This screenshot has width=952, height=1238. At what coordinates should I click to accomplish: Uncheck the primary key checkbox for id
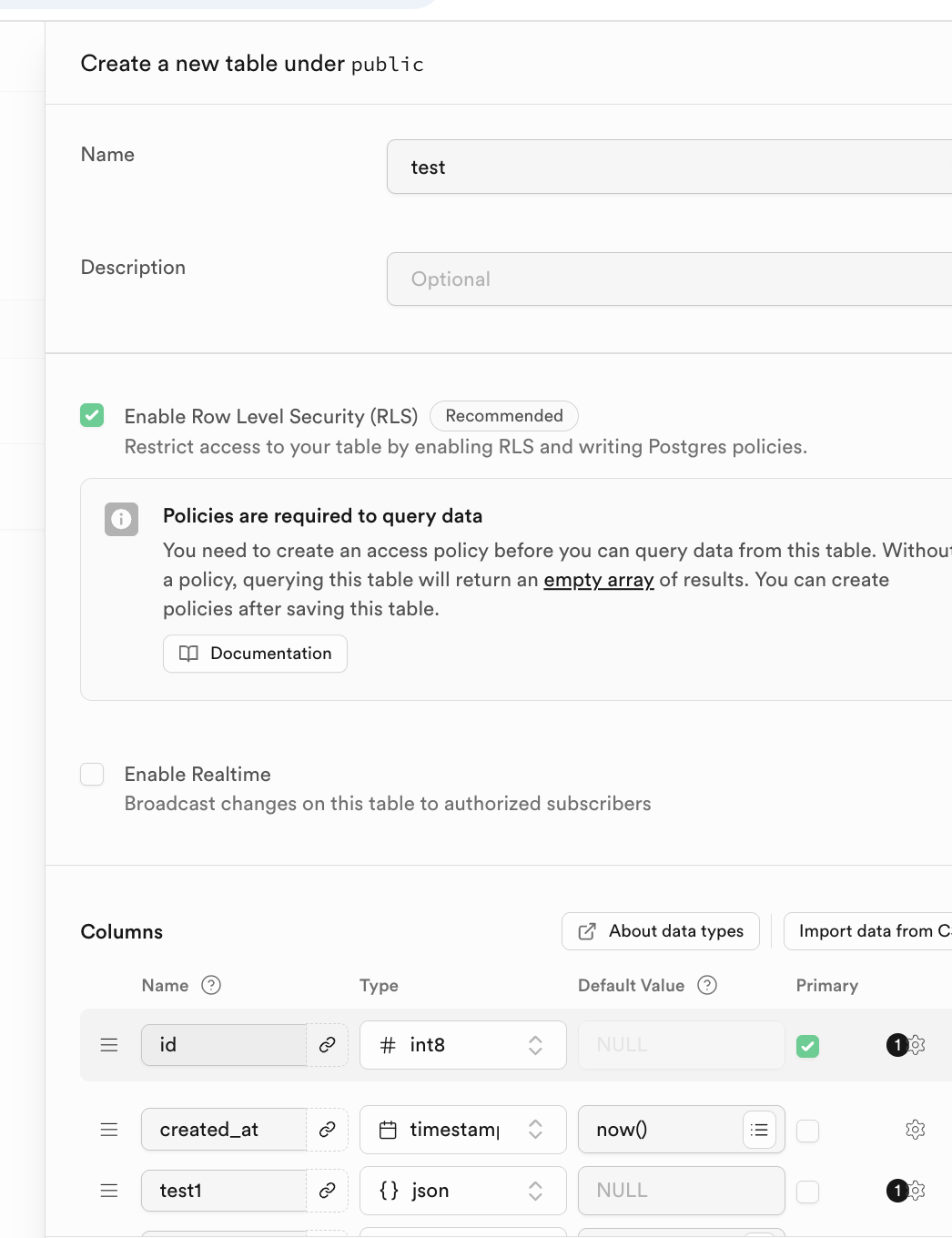click(x=807, y=1046)
